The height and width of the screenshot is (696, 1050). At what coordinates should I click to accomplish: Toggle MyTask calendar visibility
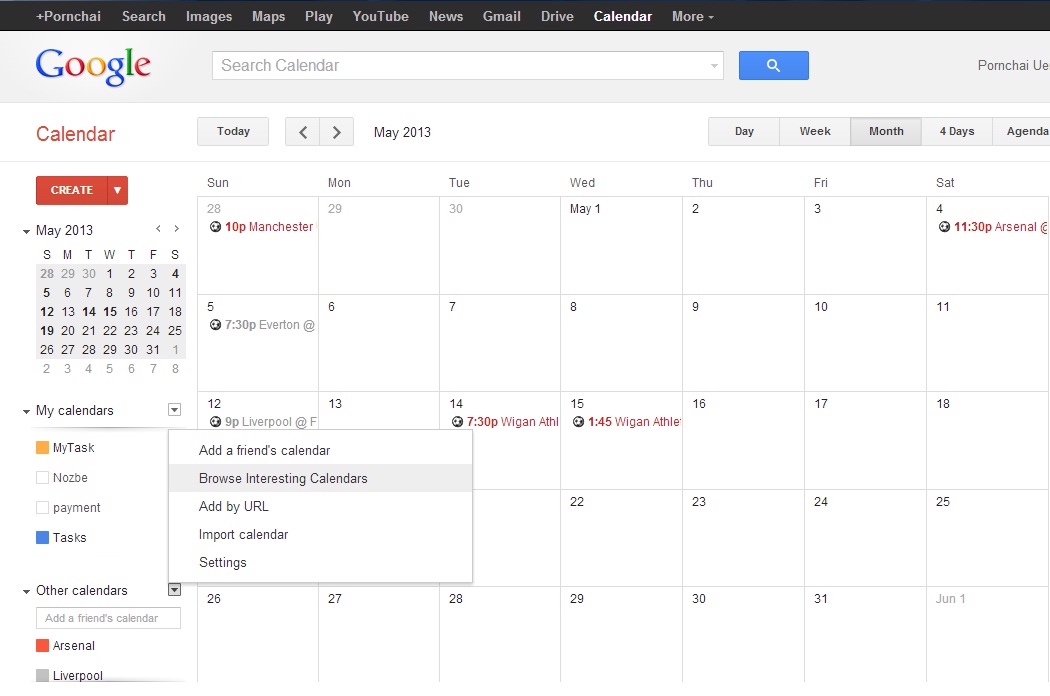42,447
